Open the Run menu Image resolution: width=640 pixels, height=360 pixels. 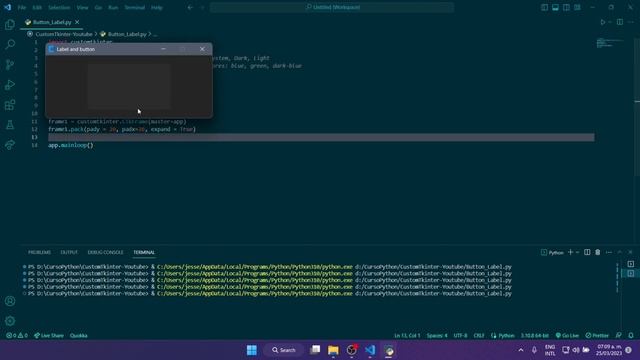(x=113, y=7)
